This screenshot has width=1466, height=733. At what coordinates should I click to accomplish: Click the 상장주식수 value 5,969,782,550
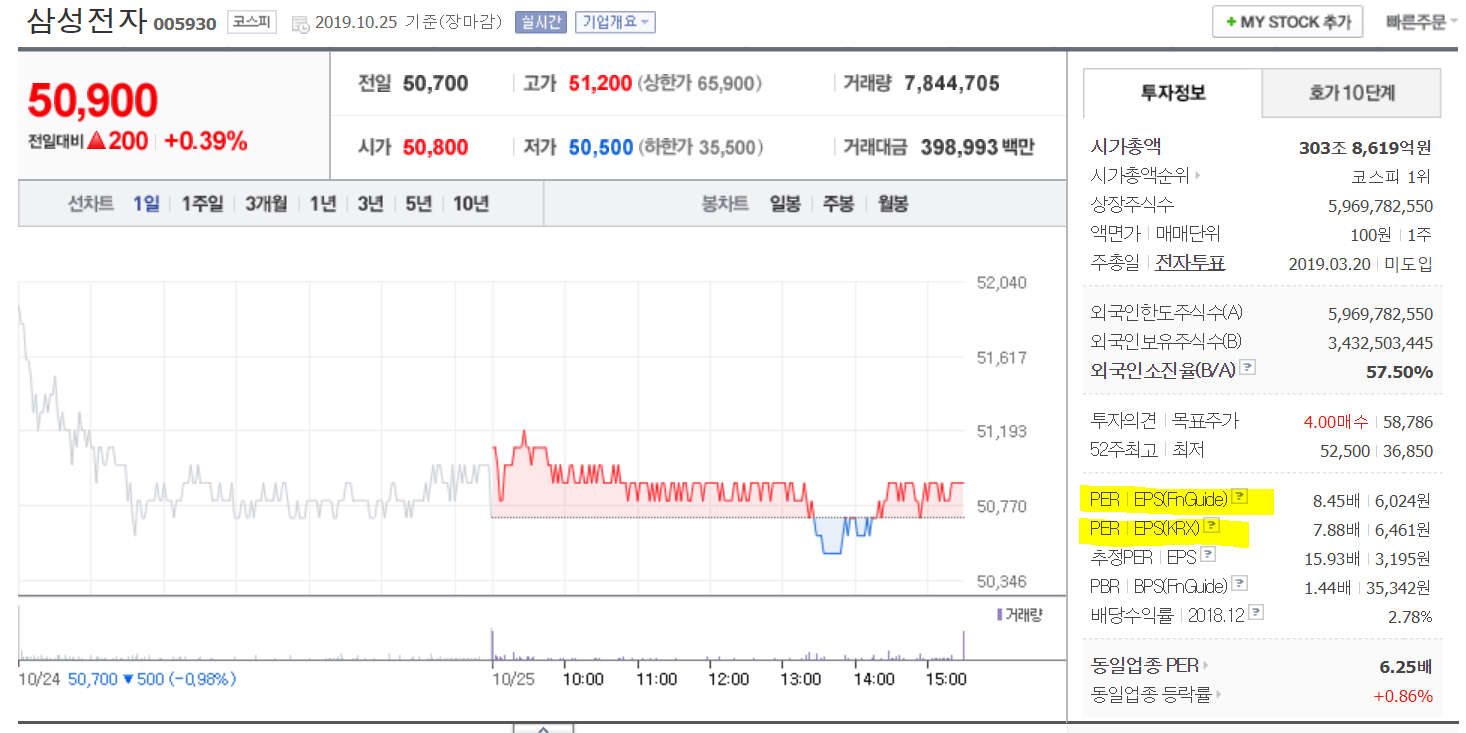tap(1381, 205)
